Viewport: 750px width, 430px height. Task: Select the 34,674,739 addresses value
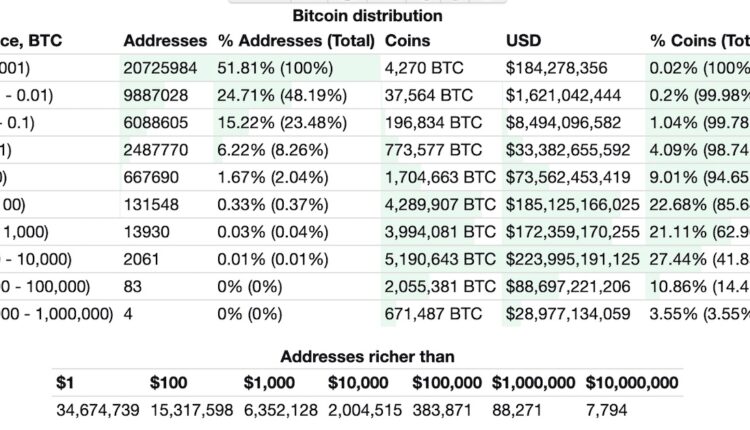tap(97, 411)
